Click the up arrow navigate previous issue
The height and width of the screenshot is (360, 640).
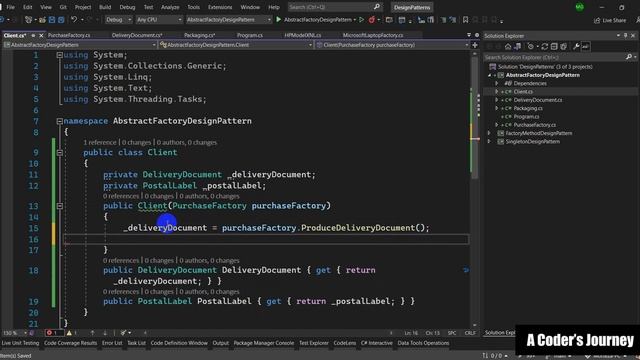coord(92,333)
